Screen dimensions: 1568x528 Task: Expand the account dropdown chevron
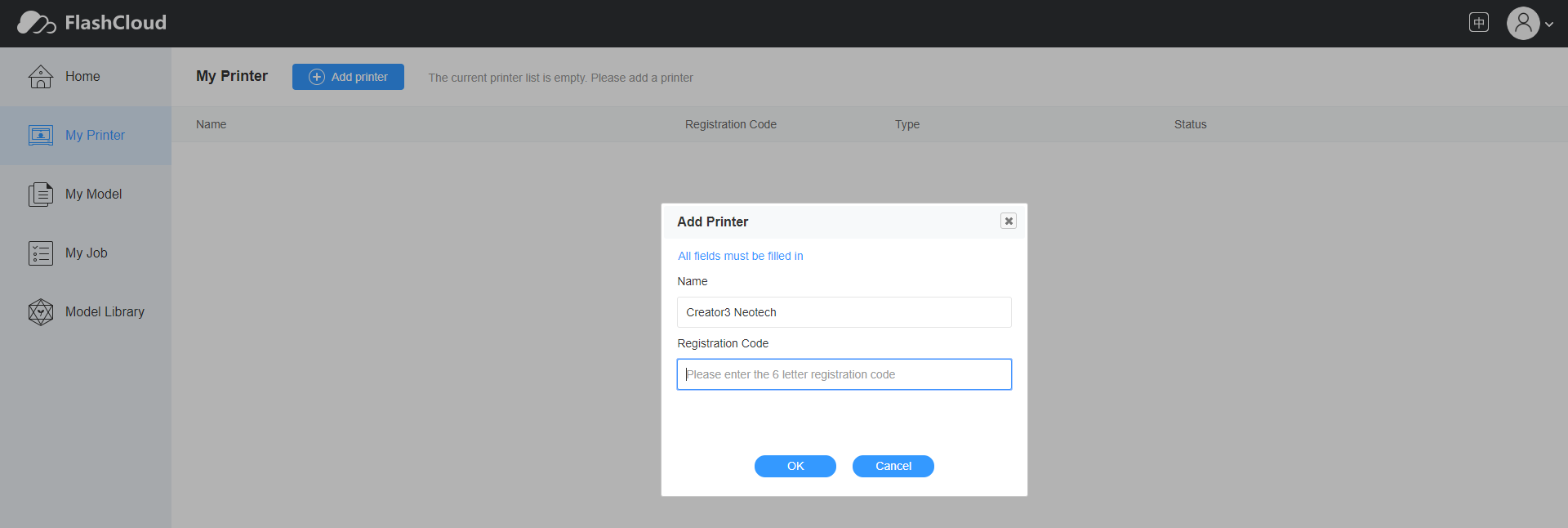(x=1549, y=25)
